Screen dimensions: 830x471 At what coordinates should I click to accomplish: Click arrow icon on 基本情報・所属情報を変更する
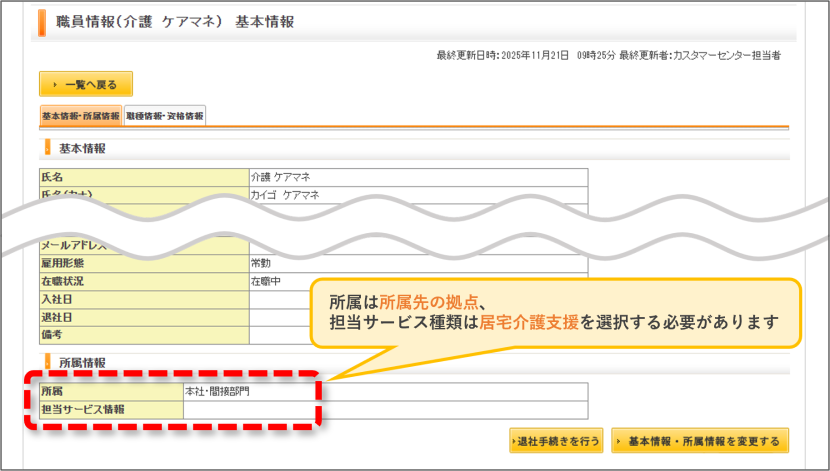(x=618, y=441)
